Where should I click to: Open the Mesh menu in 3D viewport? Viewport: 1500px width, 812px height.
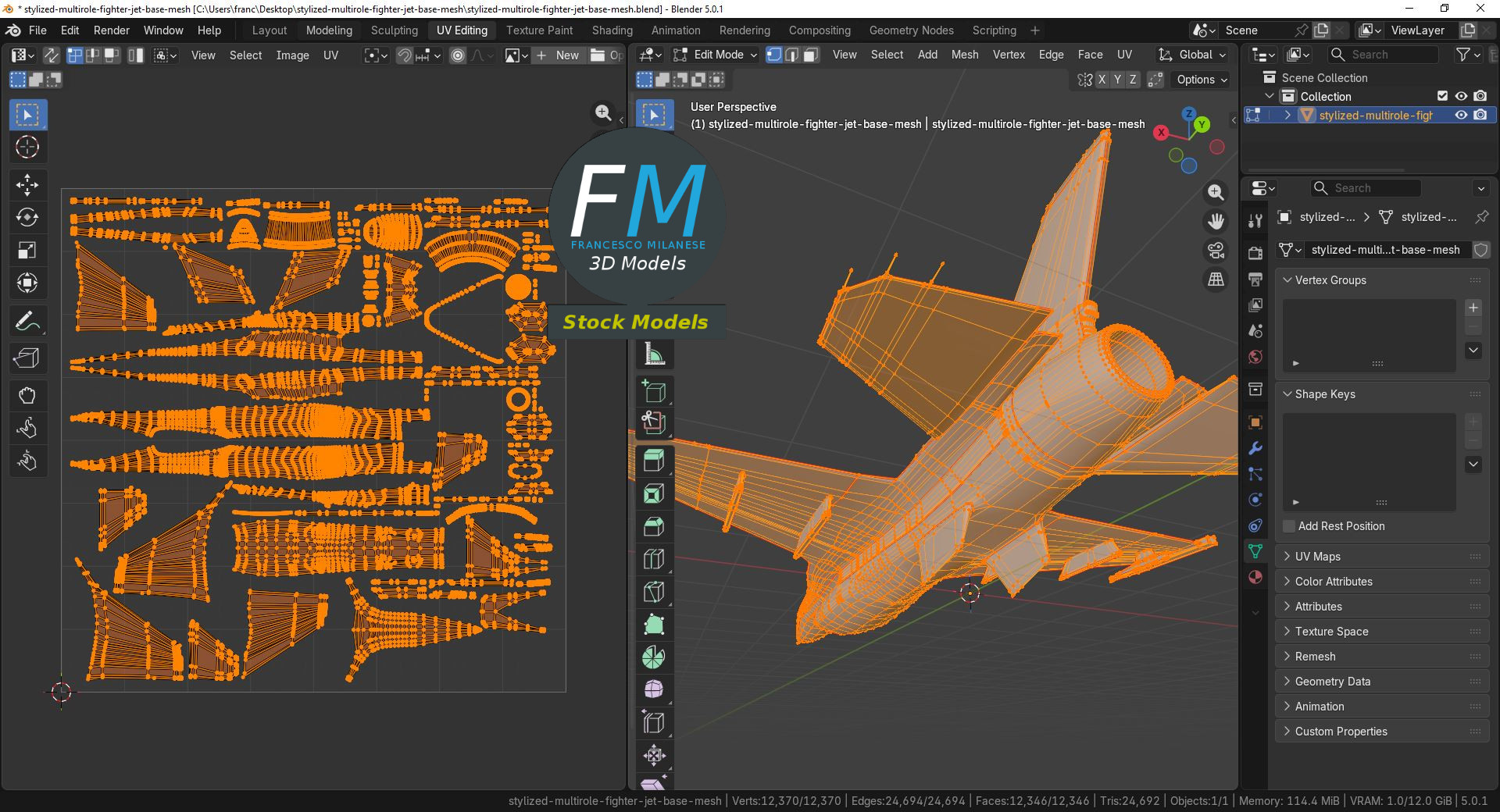pyautogui.click(x=965, y=55)
